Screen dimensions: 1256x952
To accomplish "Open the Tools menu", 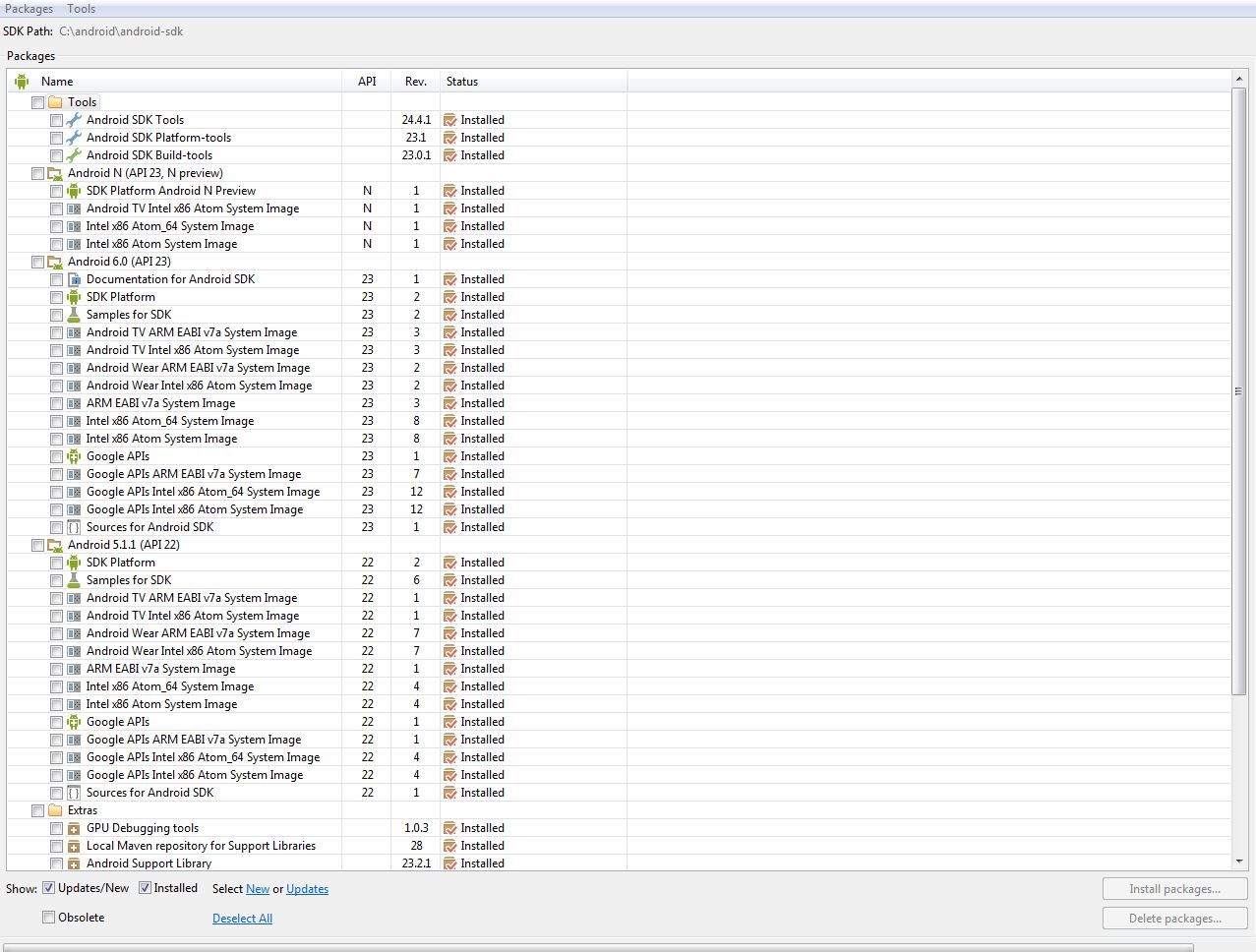I will click(x=82, y=9).
